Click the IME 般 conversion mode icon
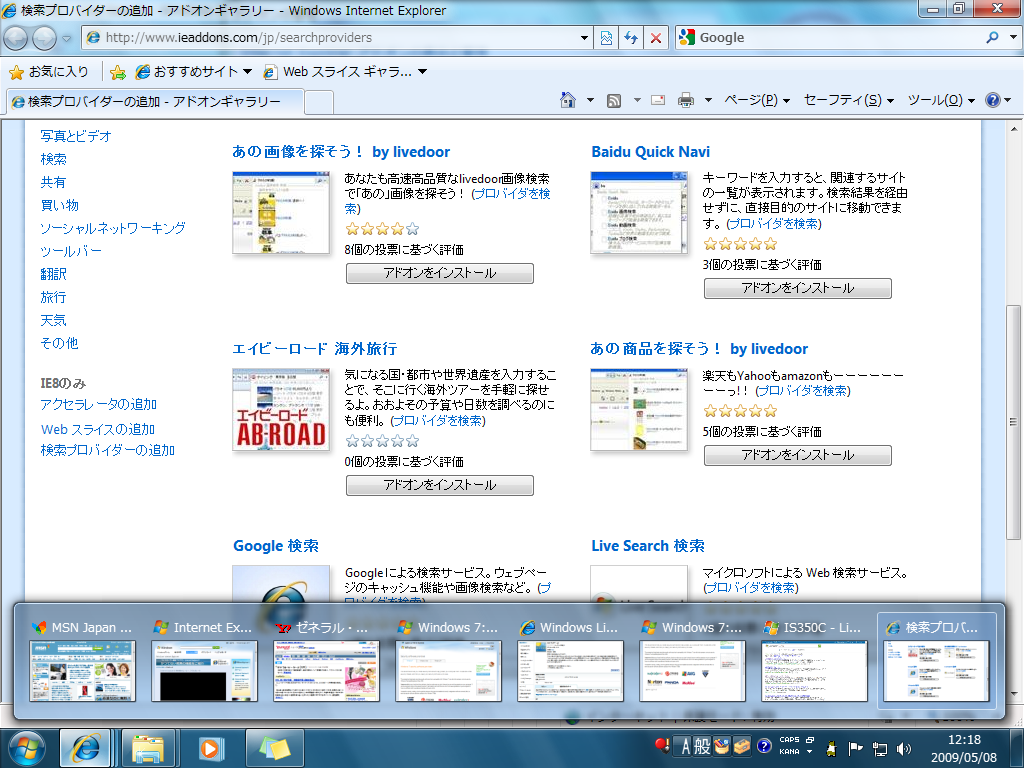1024x768 pixels. [702, 746]
